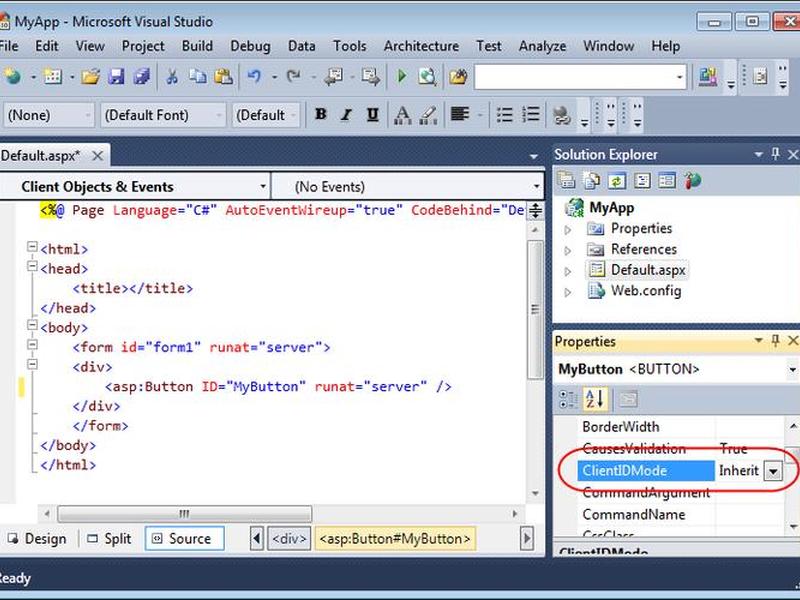Pin the Solution Explorer panel
The height and width of the screenshot is (600, 800).
[776, 154]
